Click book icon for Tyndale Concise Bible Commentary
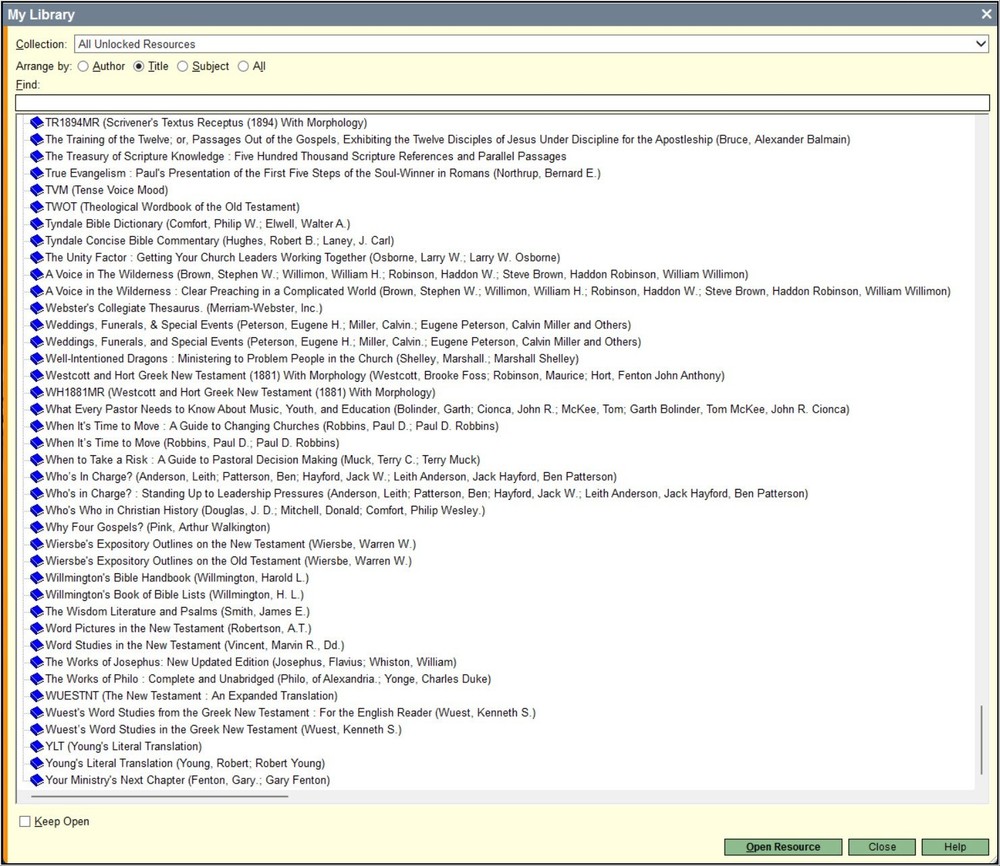 click(37, 241)
